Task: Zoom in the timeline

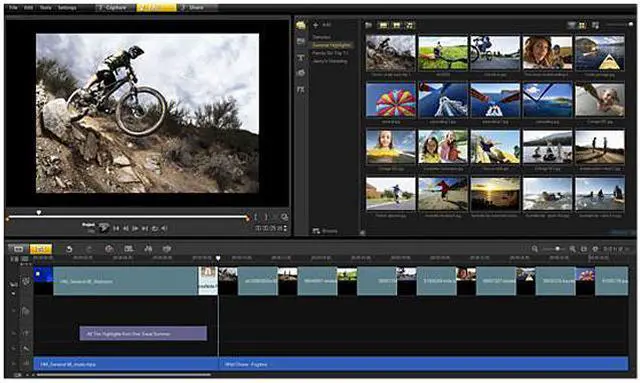Action: [x=572, y=249]
